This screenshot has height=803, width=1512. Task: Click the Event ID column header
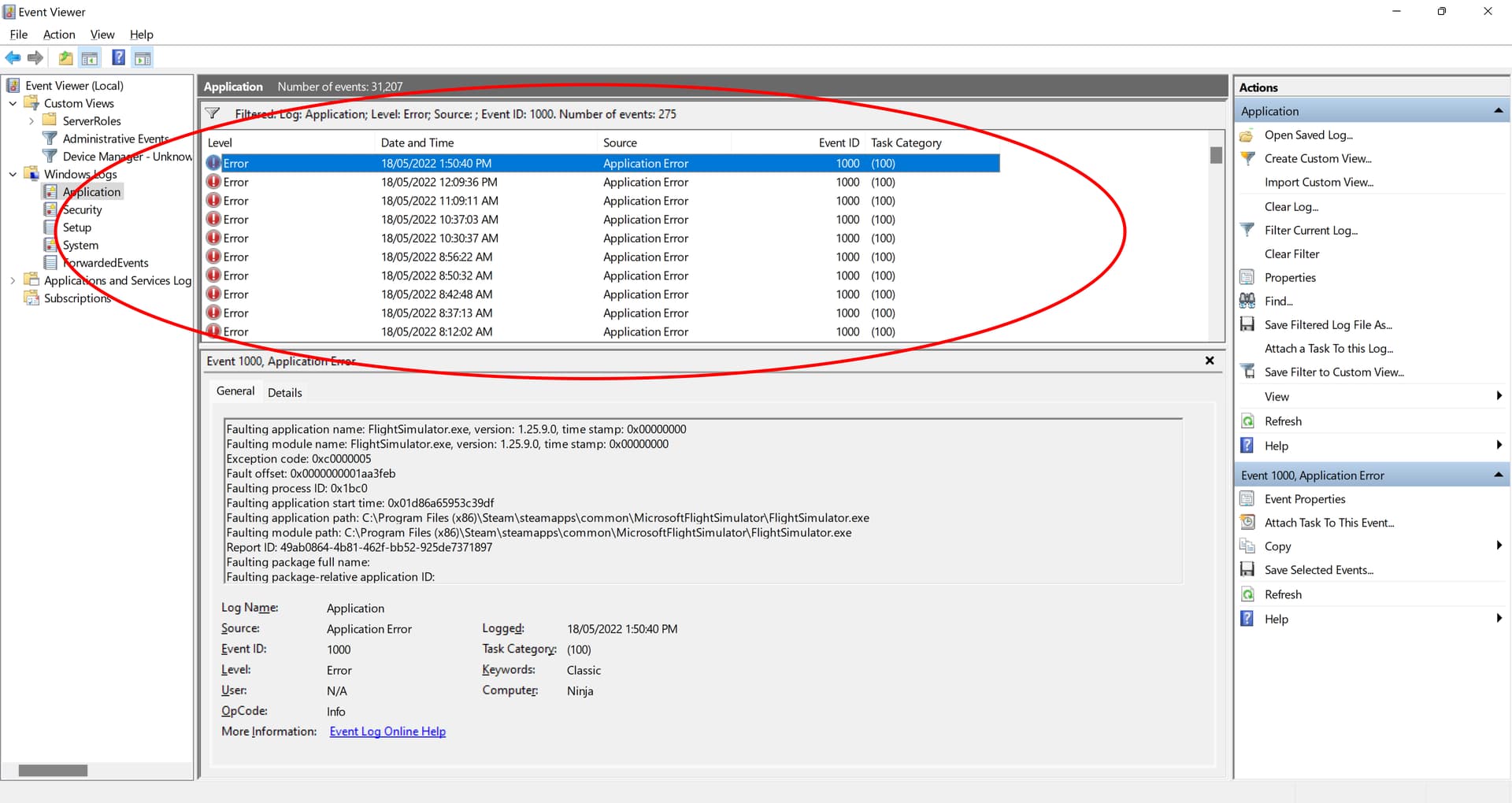click(799, 143)
